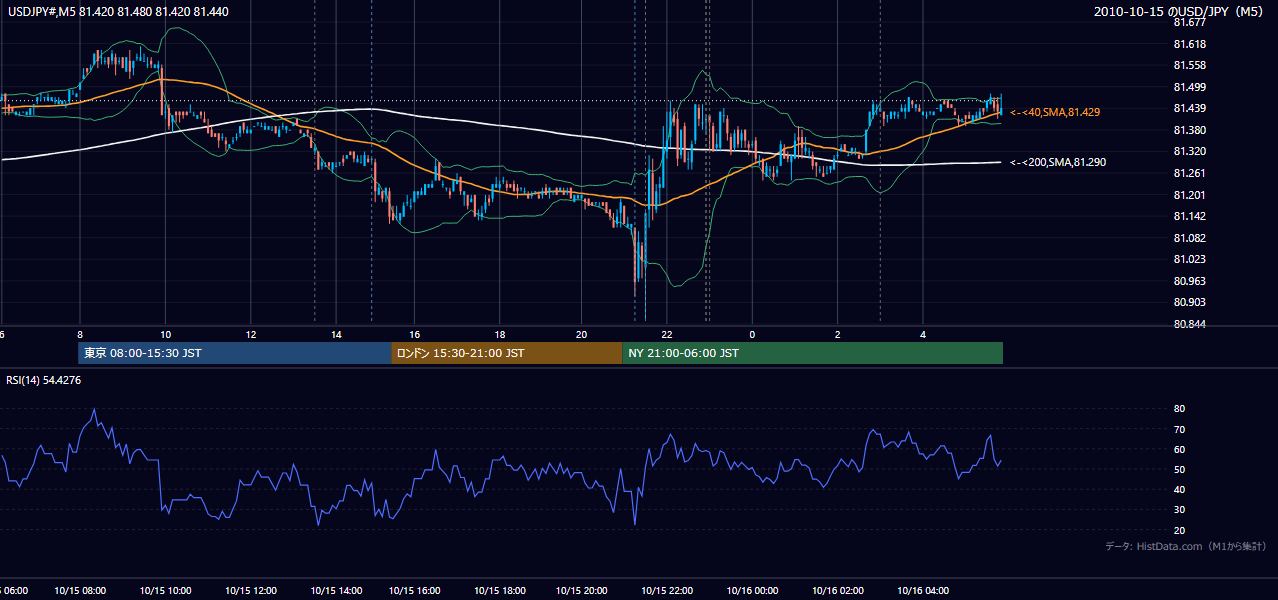Click price level 81.380 on axis
Image resolution: width=1278 pixels, height=600 pixels.
click(1190, 130)
